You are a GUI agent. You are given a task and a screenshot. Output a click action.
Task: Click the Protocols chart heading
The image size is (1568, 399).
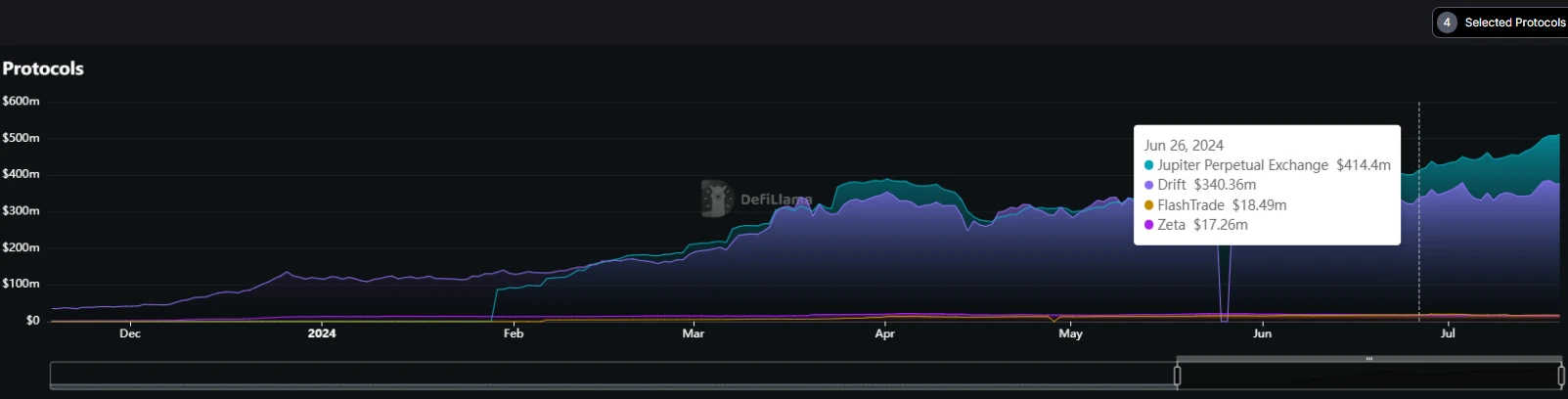pos(43,68)
